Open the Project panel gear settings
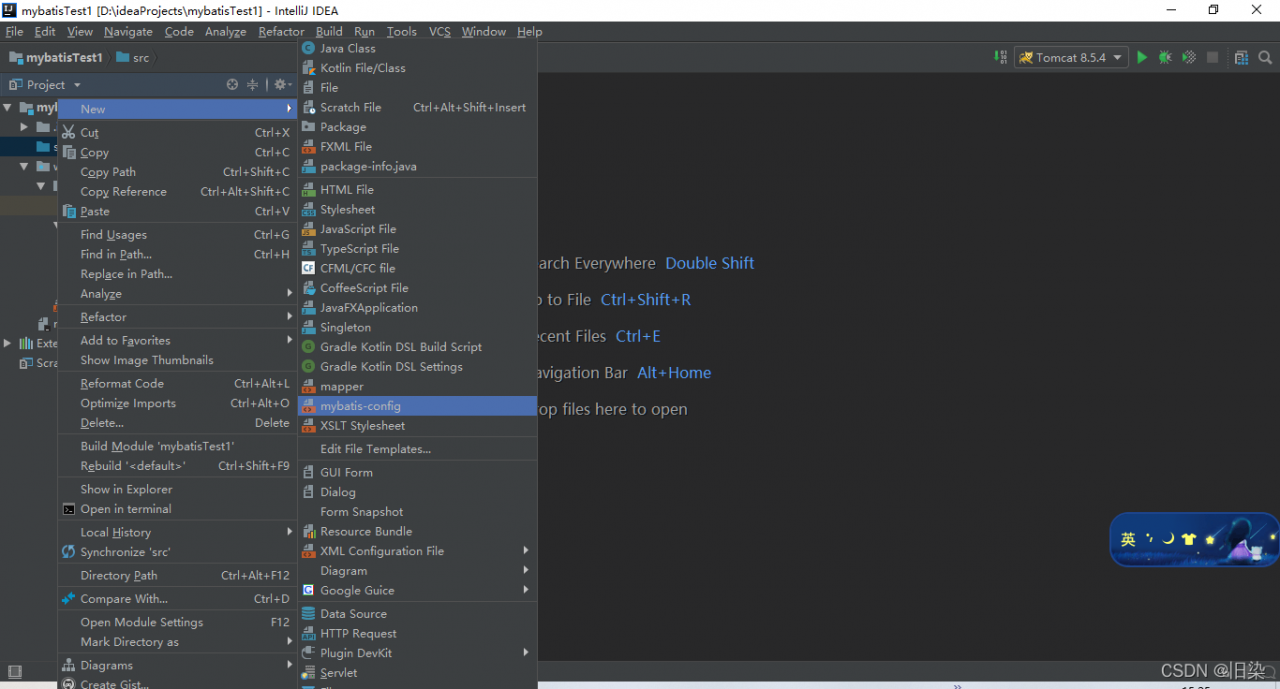Image resolution: width=1280 pixels, height=689 pixels. (281, 85)
